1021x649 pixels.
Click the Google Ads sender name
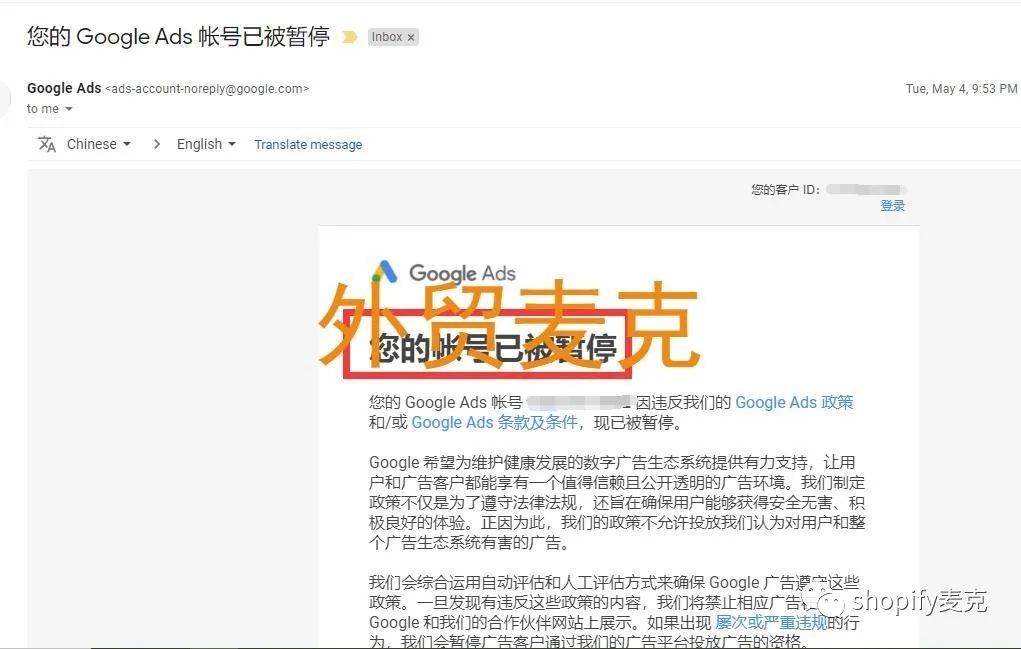coord(64,88)
